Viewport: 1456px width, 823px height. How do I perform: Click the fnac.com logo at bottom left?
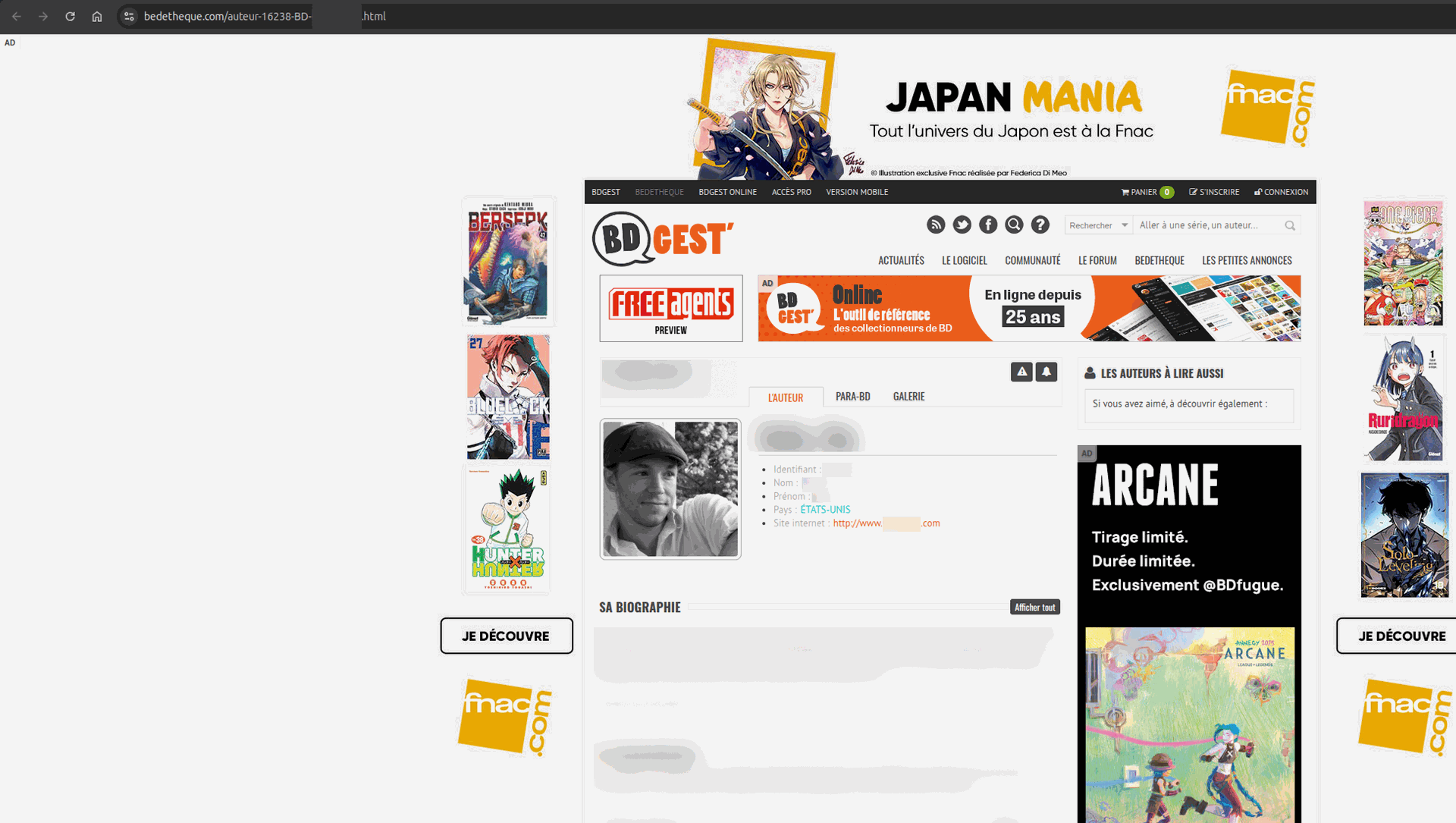pyautogui.click(x=504, y=717)
